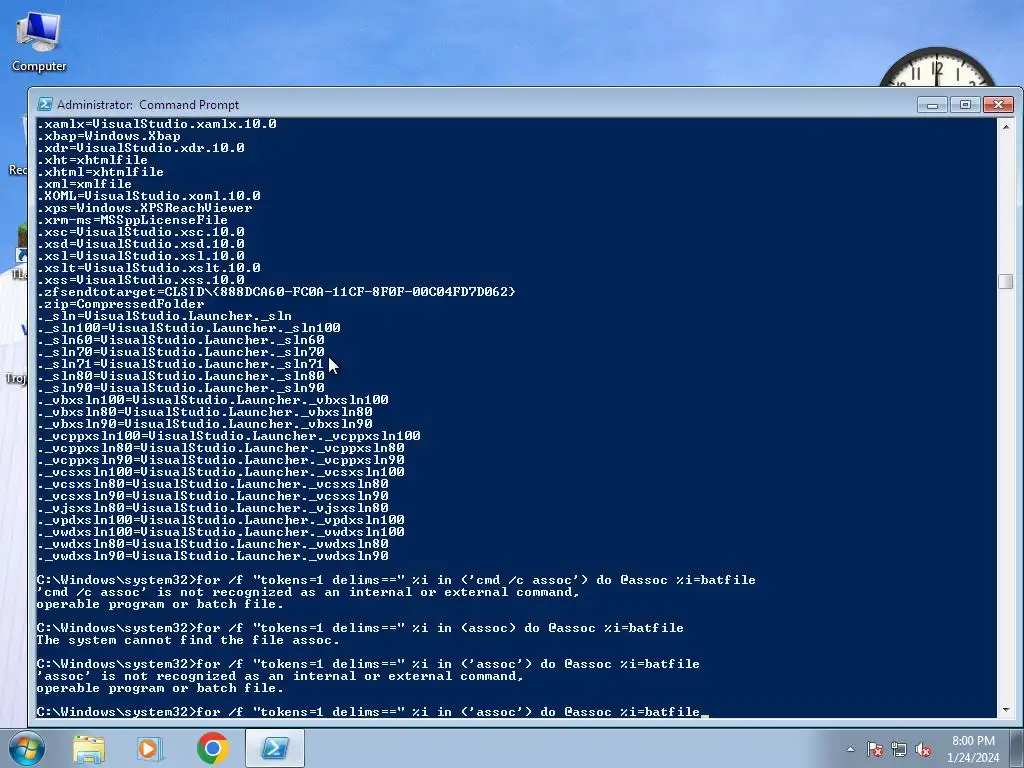Select the PowerShell console taskbar button
The width and height of the screenshot is (1024, 768).
click(274, 748)
